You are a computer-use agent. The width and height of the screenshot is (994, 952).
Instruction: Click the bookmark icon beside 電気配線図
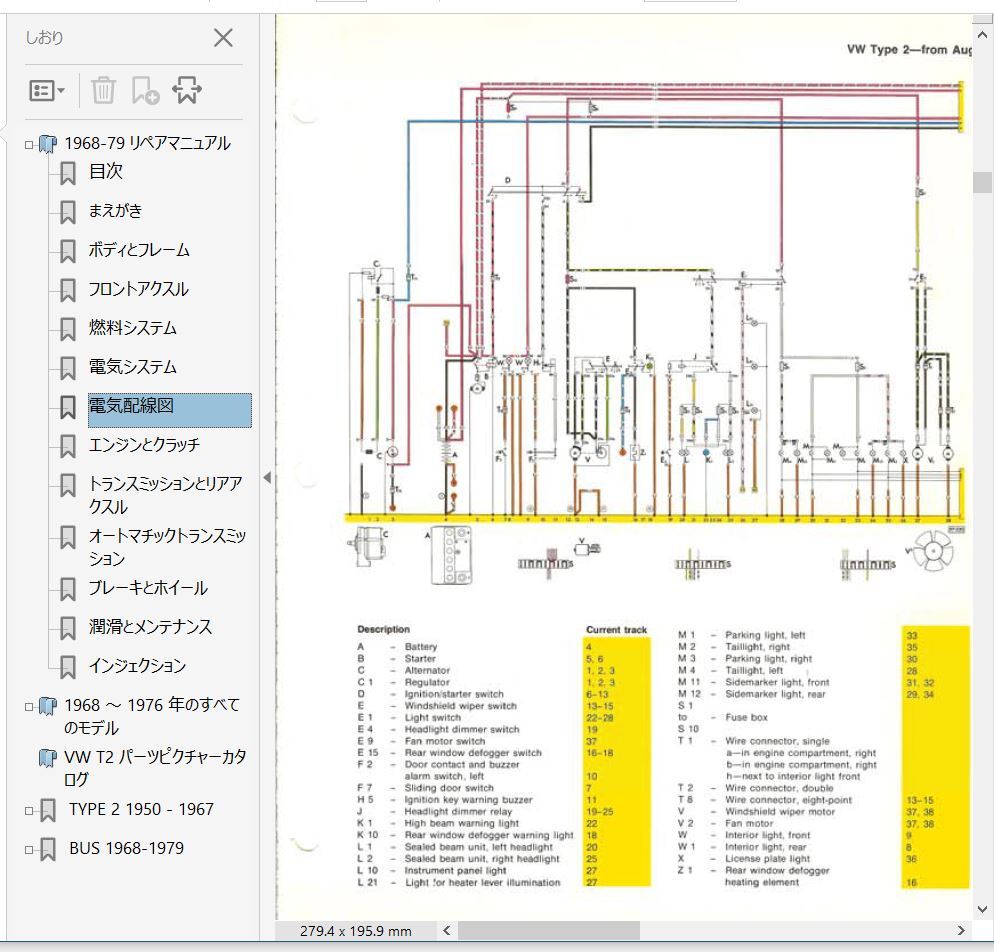coord(68,408)
